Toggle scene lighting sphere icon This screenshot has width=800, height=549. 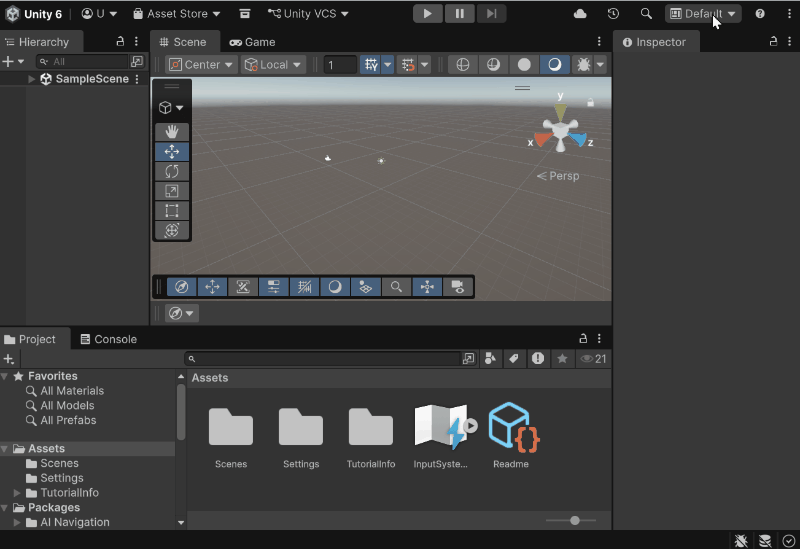493,65
